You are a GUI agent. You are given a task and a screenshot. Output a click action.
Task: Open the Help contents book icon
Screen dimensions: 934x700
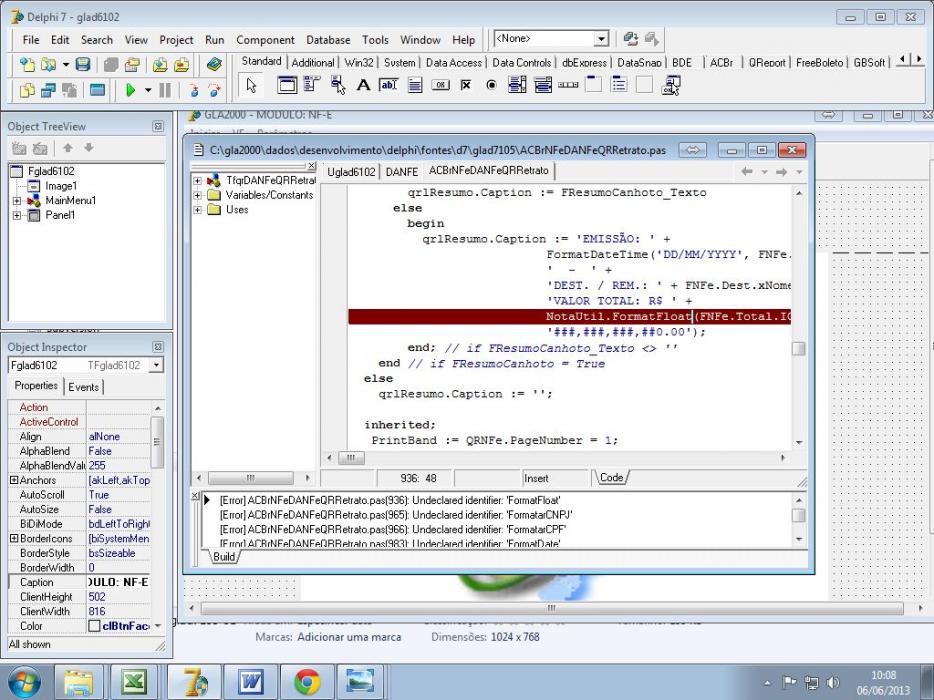[x=214, y=64]
